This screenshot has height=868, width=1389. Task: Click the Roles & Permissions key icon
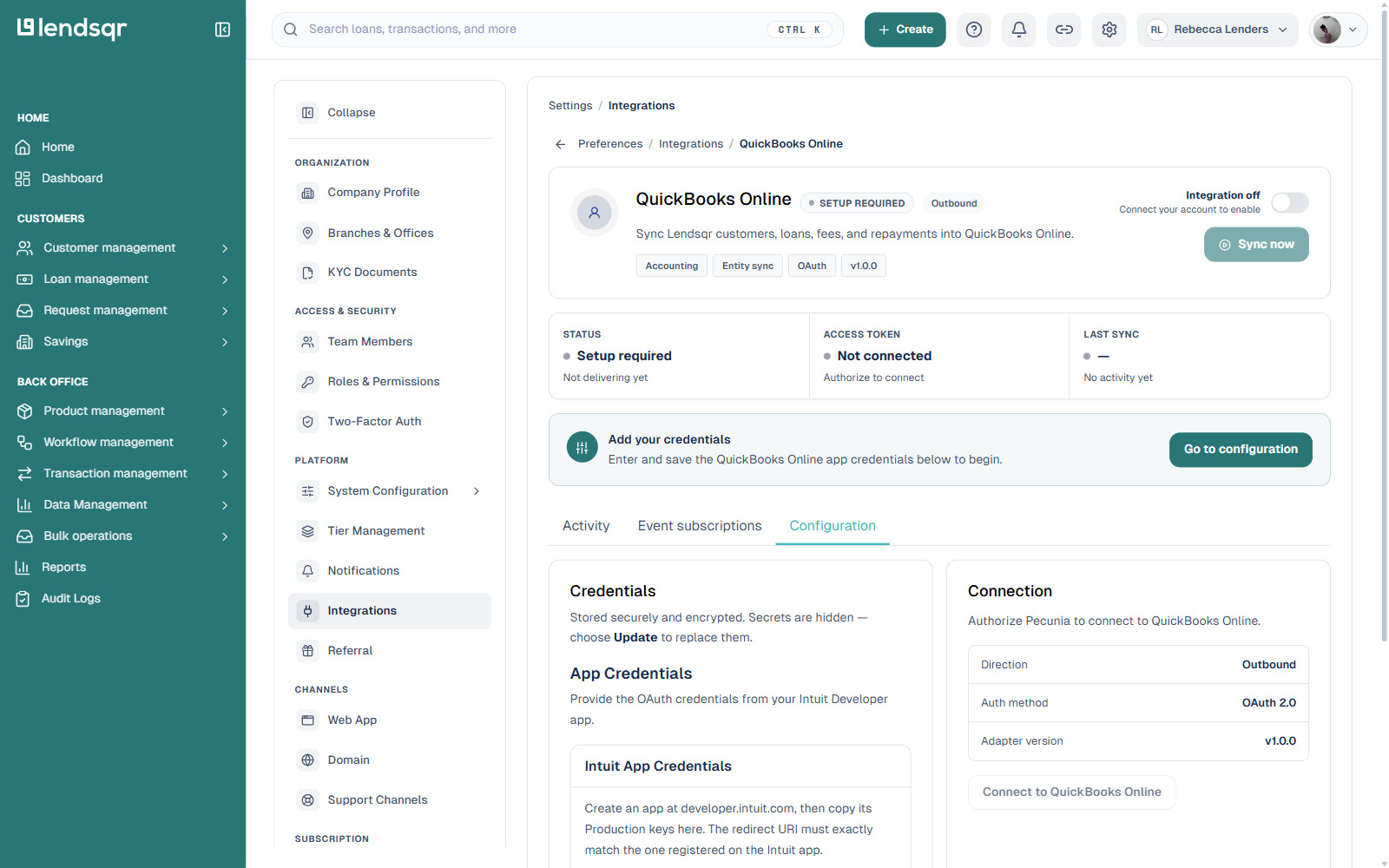[308, 382]
